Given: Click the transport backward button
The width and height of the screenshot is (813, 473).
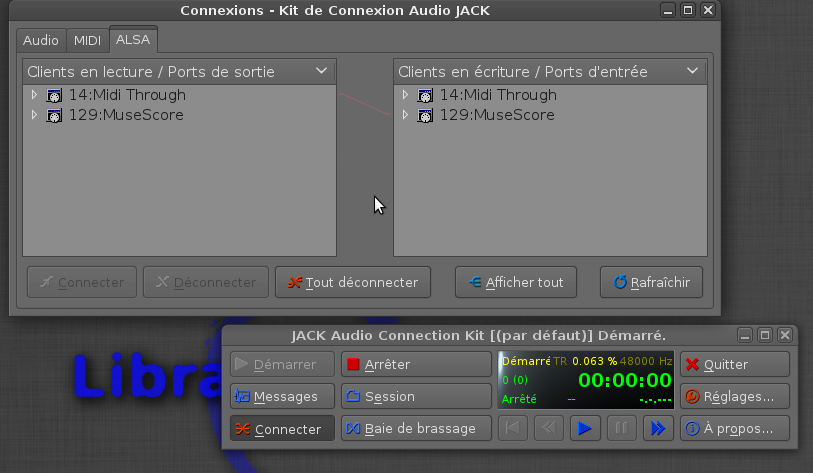Looking at the screenshot, I should click(x=549, y=428).
